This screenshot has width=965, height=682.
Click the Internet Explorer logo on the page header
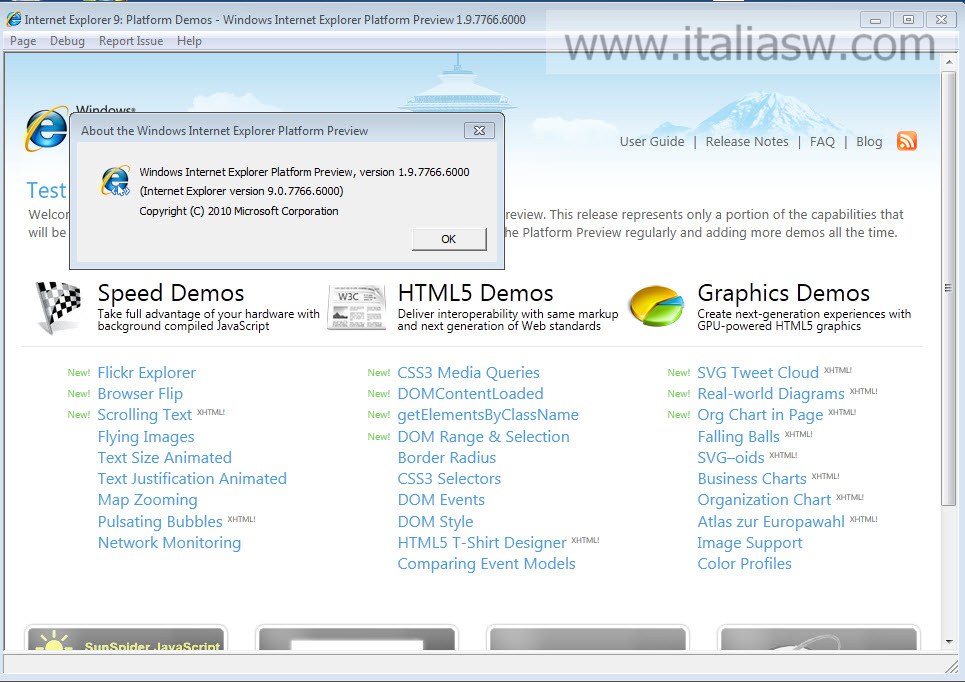click(47, 129)
